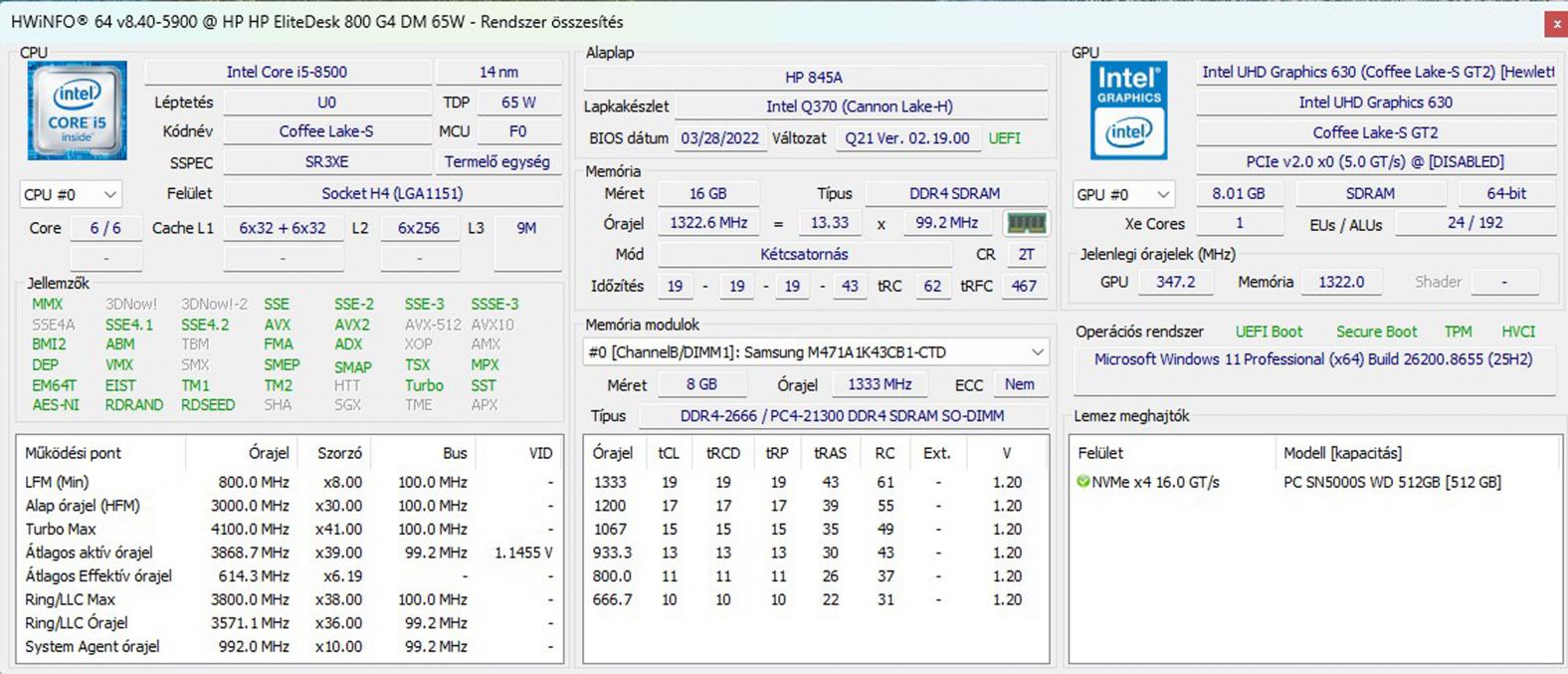This screenshot has height=674, width=1568.
Task: Click the green NVMe drive status icon
Action: [x=1083, y=482]
